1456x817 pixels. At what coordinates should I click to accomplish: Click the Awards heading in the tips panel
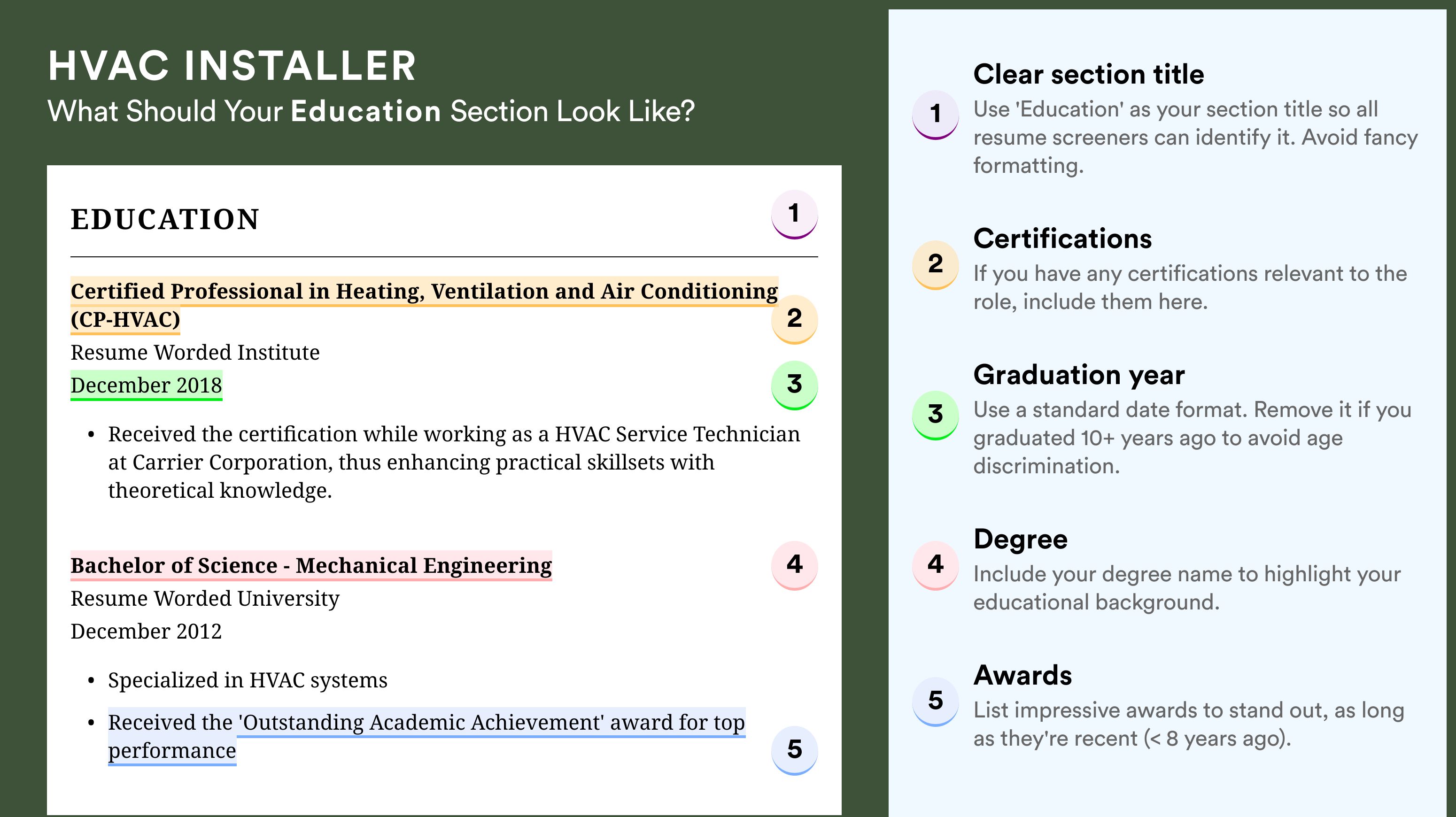pyautogui.click(x=1022, y=676)
